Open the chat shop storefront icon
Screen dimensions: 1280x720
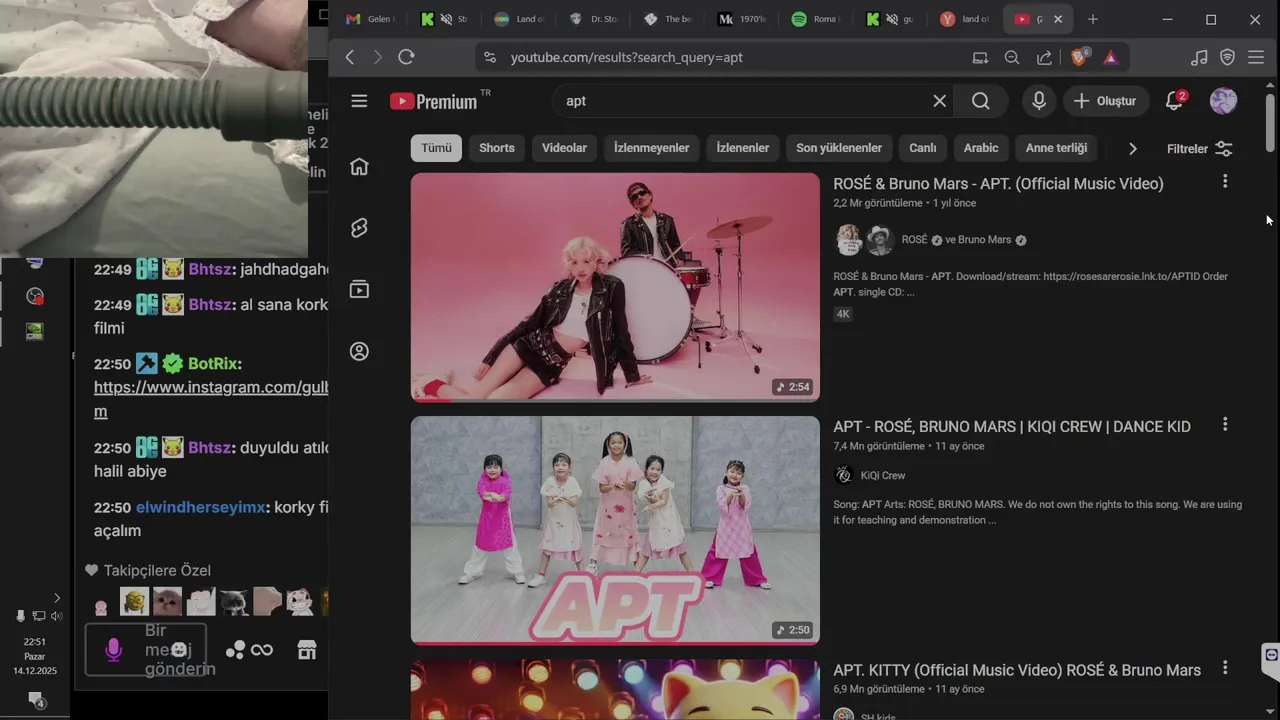[x=307, y=650]
